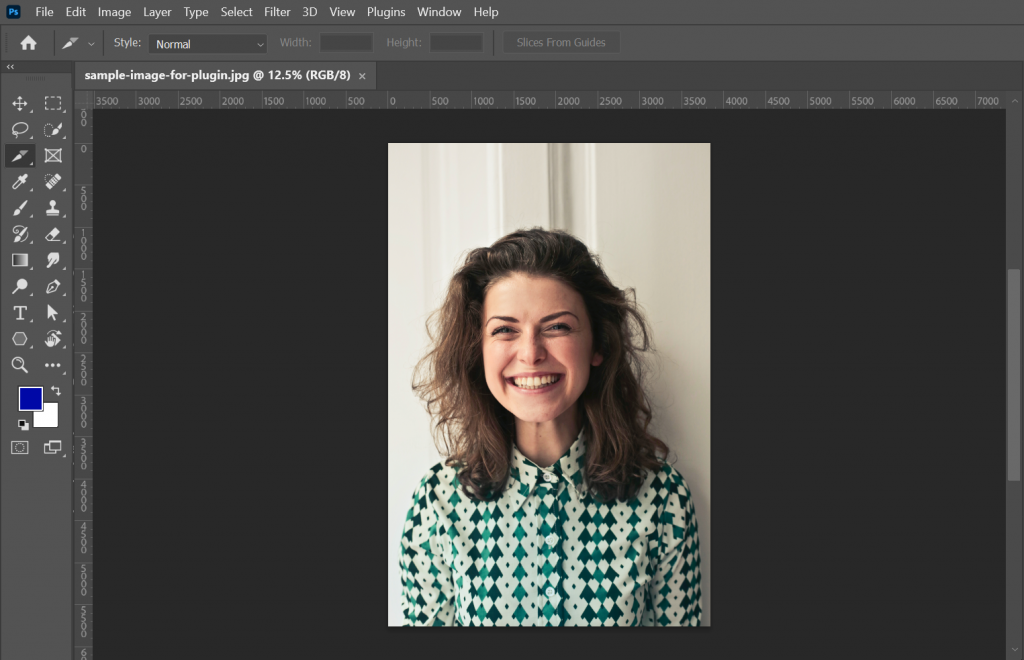Click the Home button in options bar
This screenshot has width=1024, height=660.
click(28, 42)
